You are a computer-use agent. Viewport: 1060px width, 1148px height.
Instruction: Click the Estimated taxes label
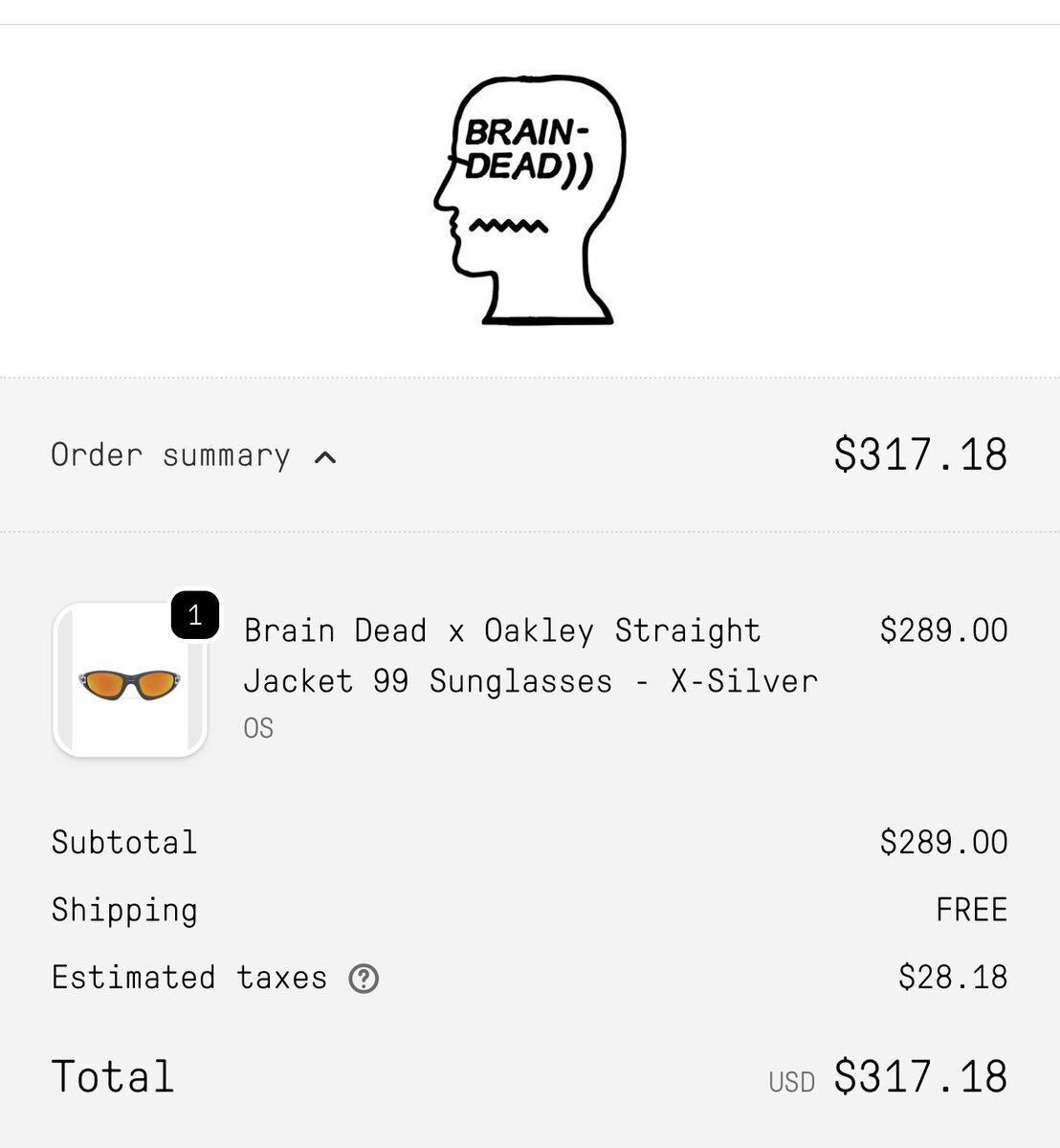(189, 978)
